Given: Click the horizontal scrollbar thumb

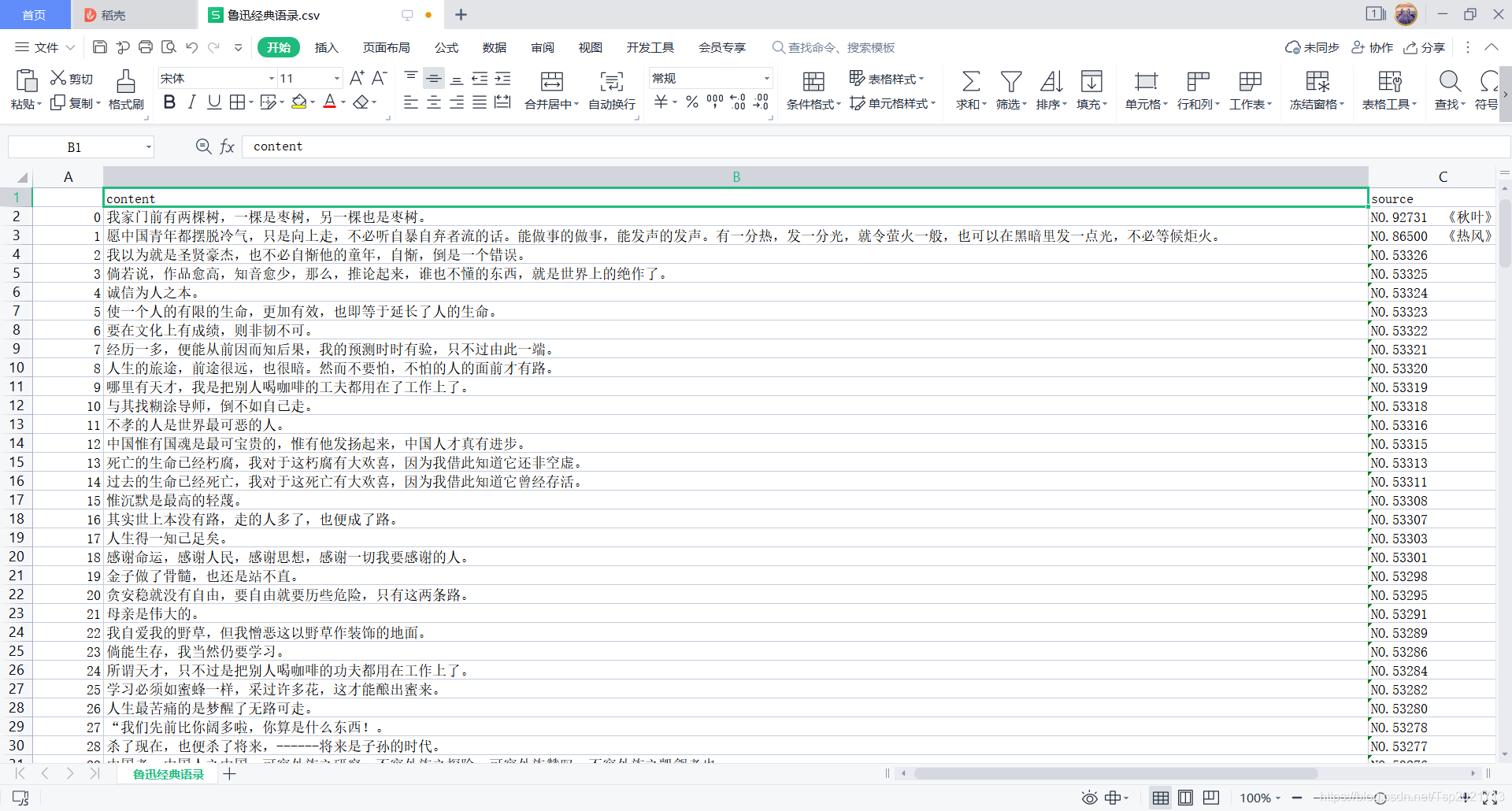Looking at the screenshot, I should click(x=1115, y=773).
